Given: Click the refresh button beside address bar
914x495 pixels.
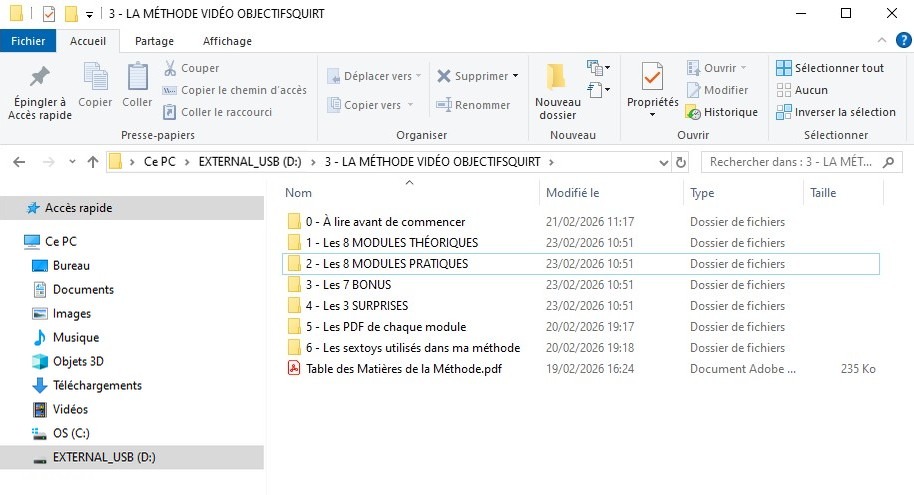Looking at the screenshot, I should pos(681,162).
